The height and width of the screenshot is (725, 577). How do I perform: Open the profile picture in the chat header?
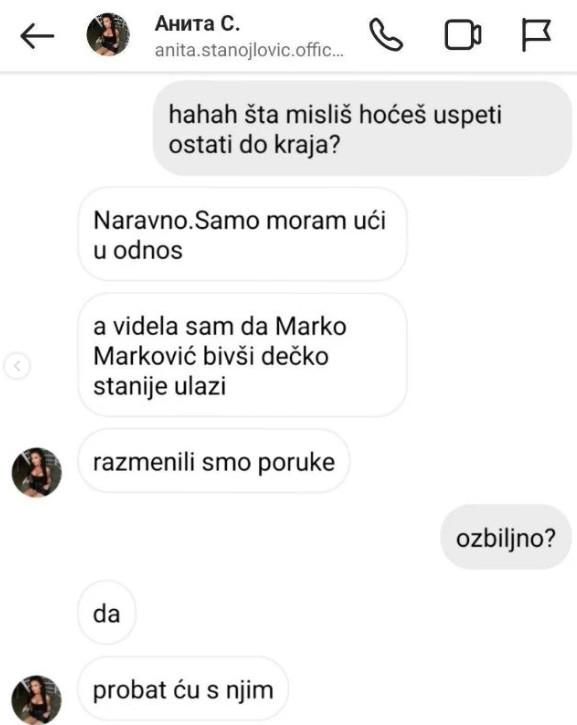click(x=108, y=35)
